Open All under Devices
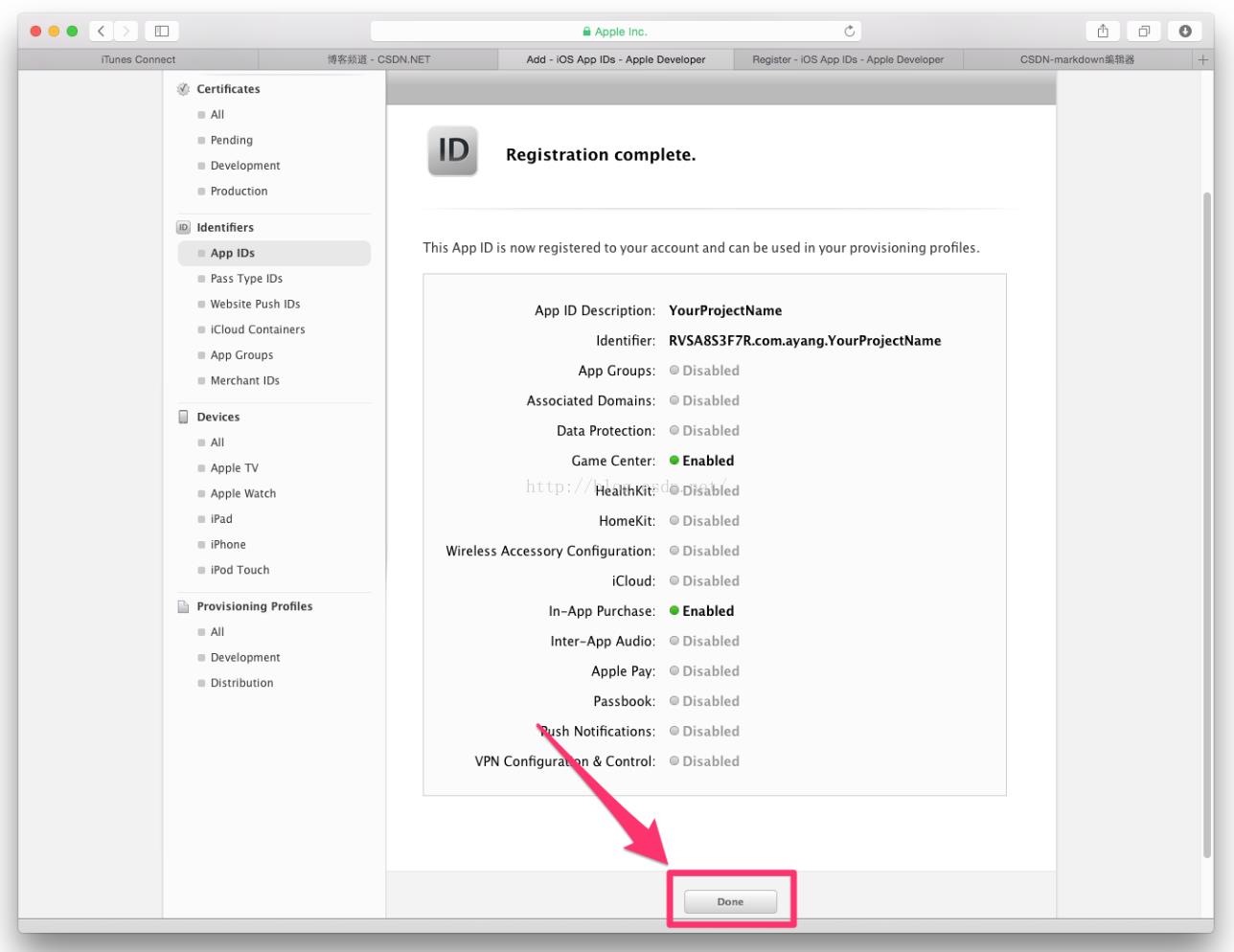Image resolution: width=1234 pixels, height=952 pixels. pos(217,442)
